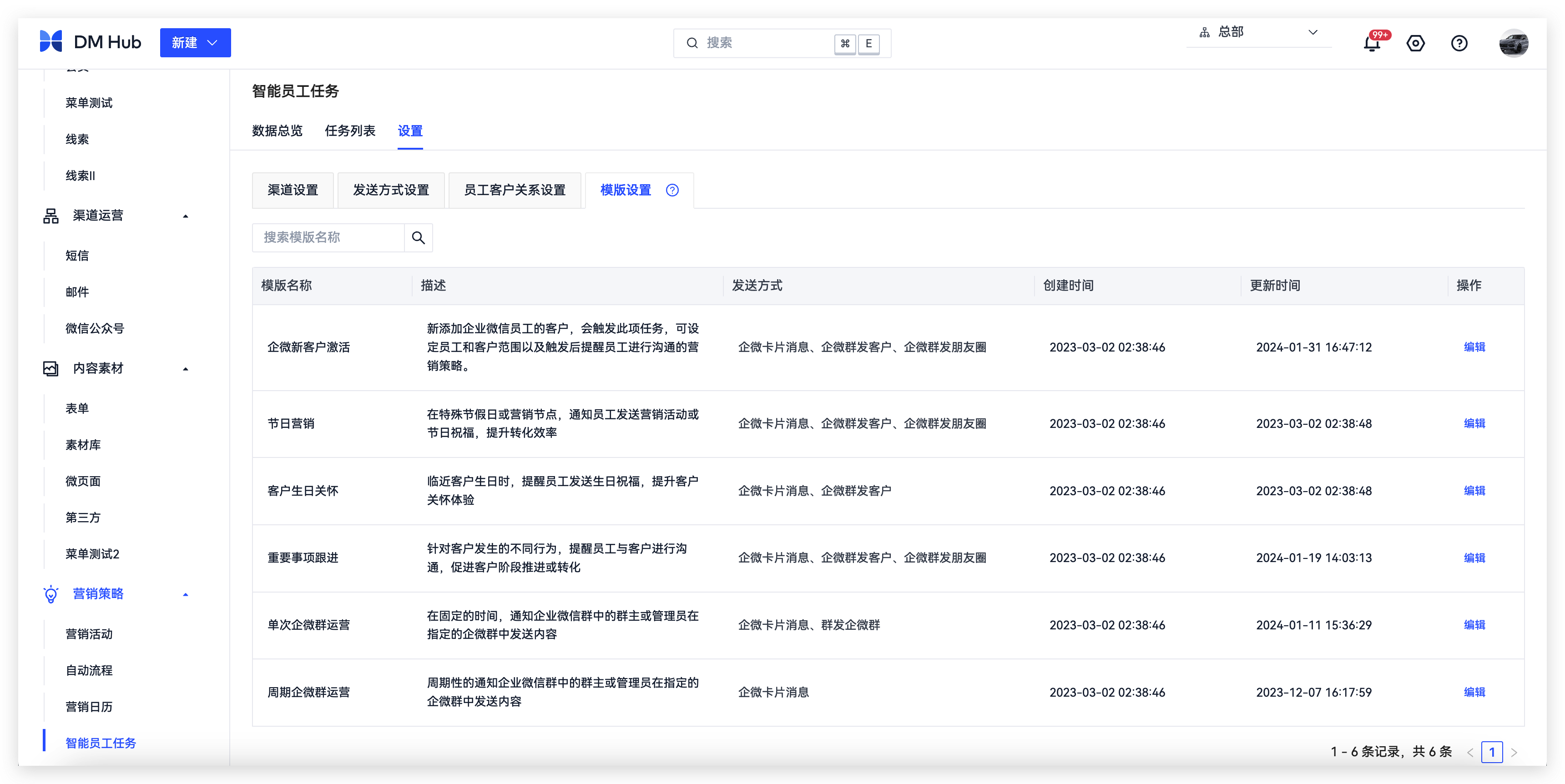
Task: Click the 更新时间 column header
Action: click(x=1275, y=286)
